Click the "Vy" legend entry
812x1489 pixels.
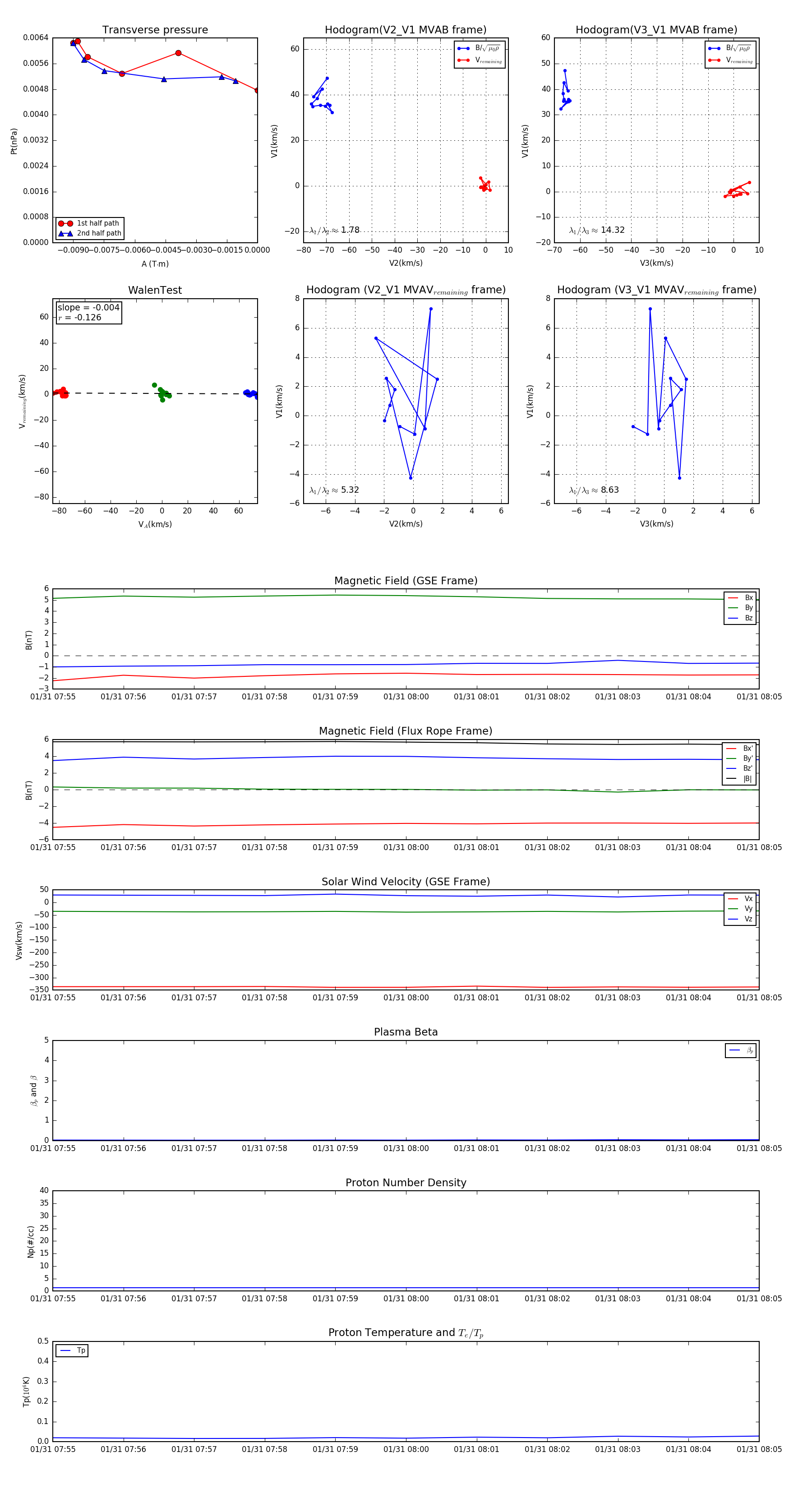740,909
